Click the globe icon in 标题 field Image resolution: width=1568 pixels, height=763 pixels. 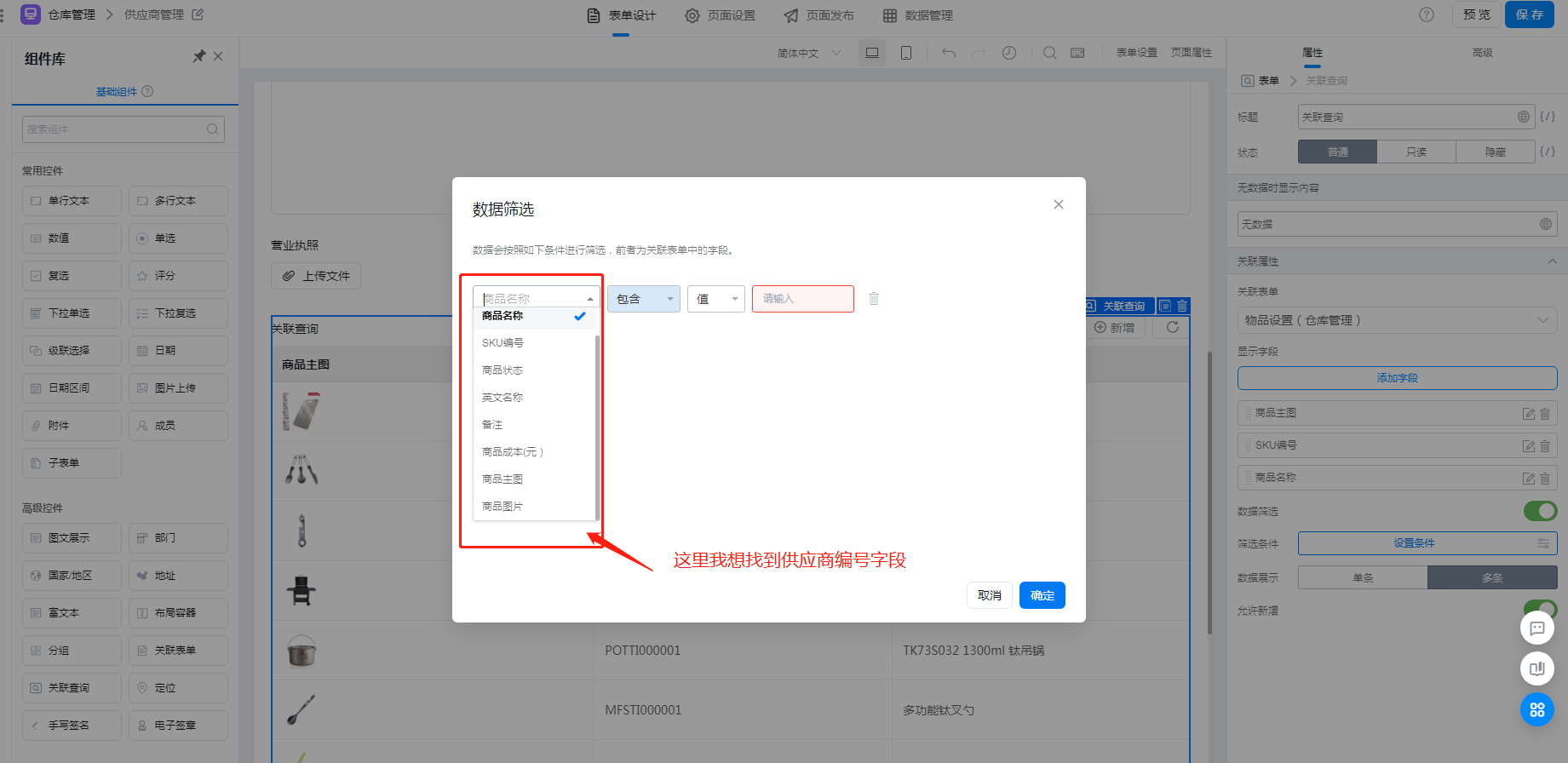[x=1524, y=117]
